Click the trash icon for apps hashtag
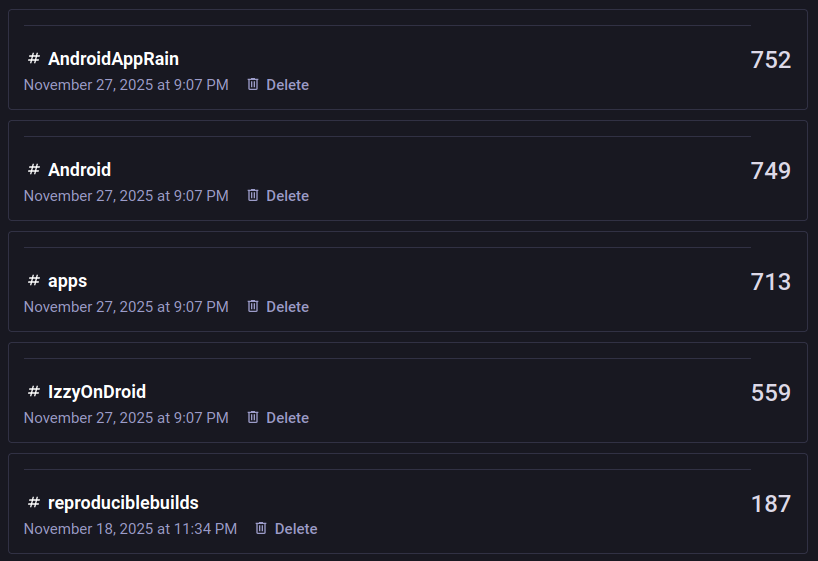 coord(253,307)
